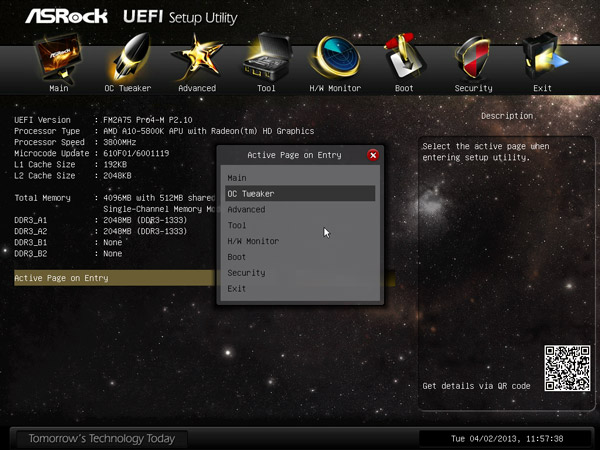Switch to the H/W Monitor tab label

335,88
